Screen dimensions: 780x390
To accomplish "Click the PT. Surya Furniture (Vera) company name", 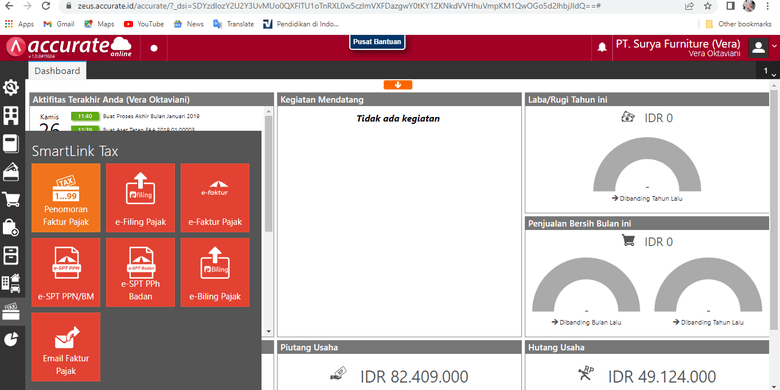I will [678, 44].
